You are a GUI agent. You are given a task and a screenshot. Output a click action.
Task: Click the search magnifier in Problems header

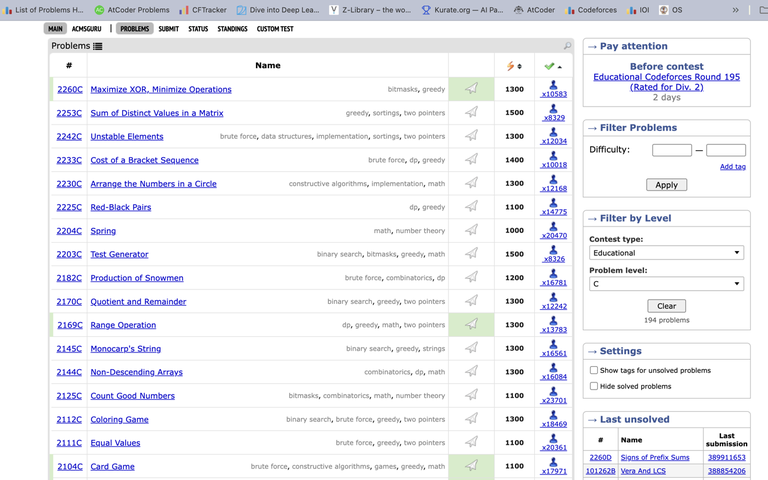[x=567, y=46]
